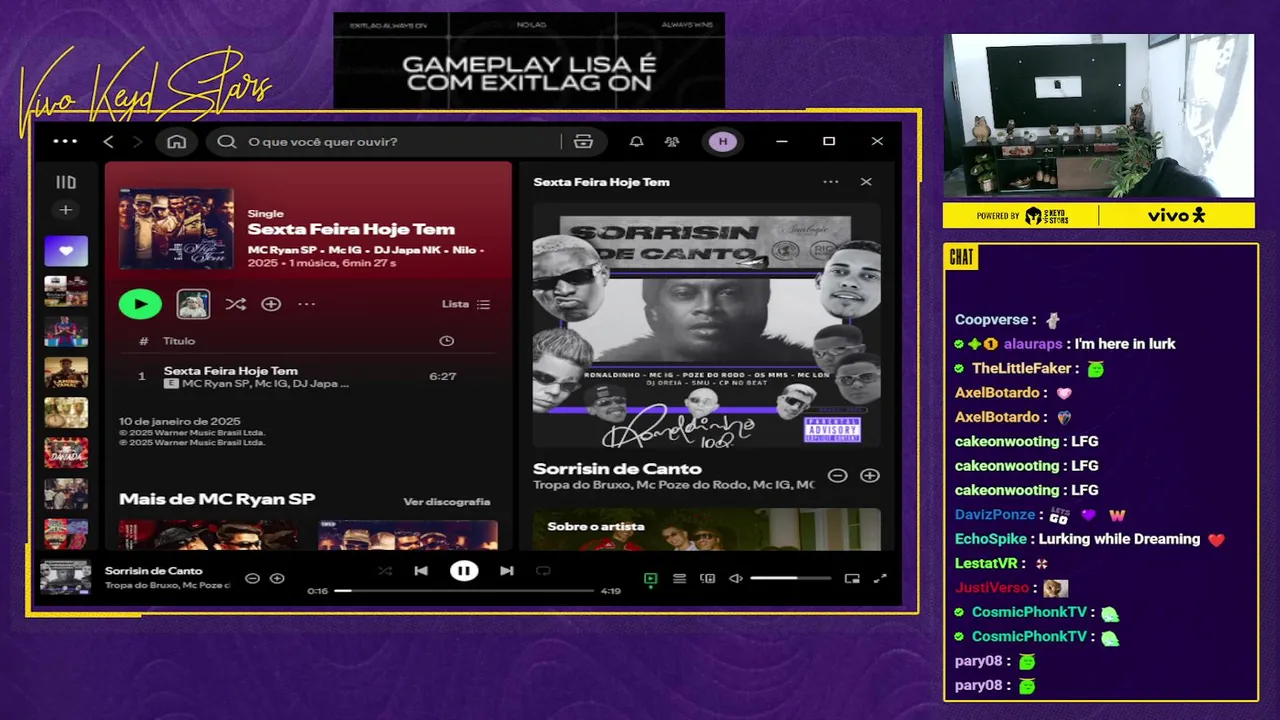
Task: Toggle the queue view
Action: pos(679,578)
